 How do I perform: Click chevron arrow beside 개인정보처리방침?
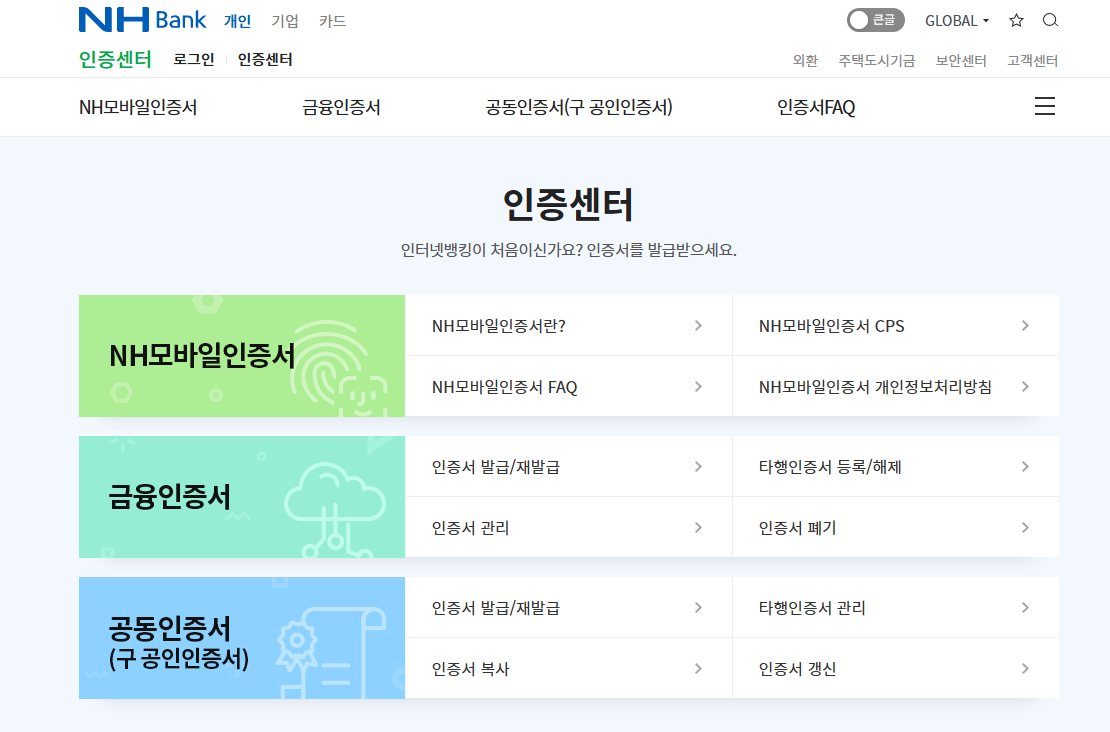tap(1025, 387)
